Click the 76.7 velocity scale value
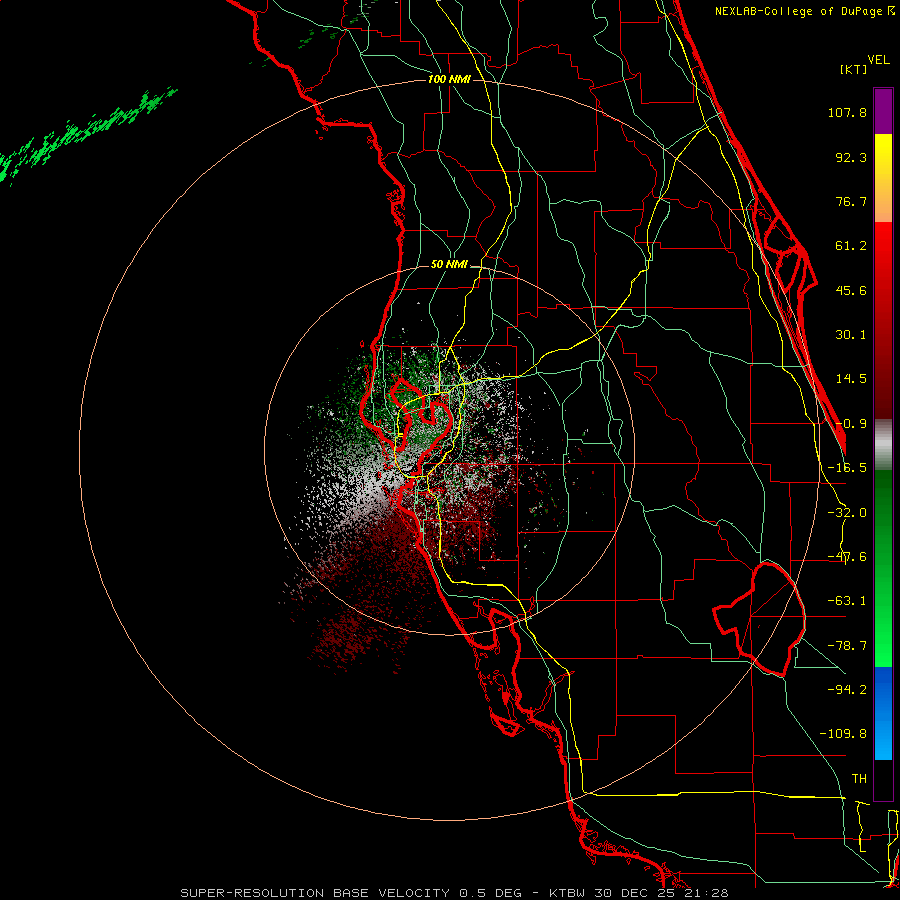 tap(851, 201)
